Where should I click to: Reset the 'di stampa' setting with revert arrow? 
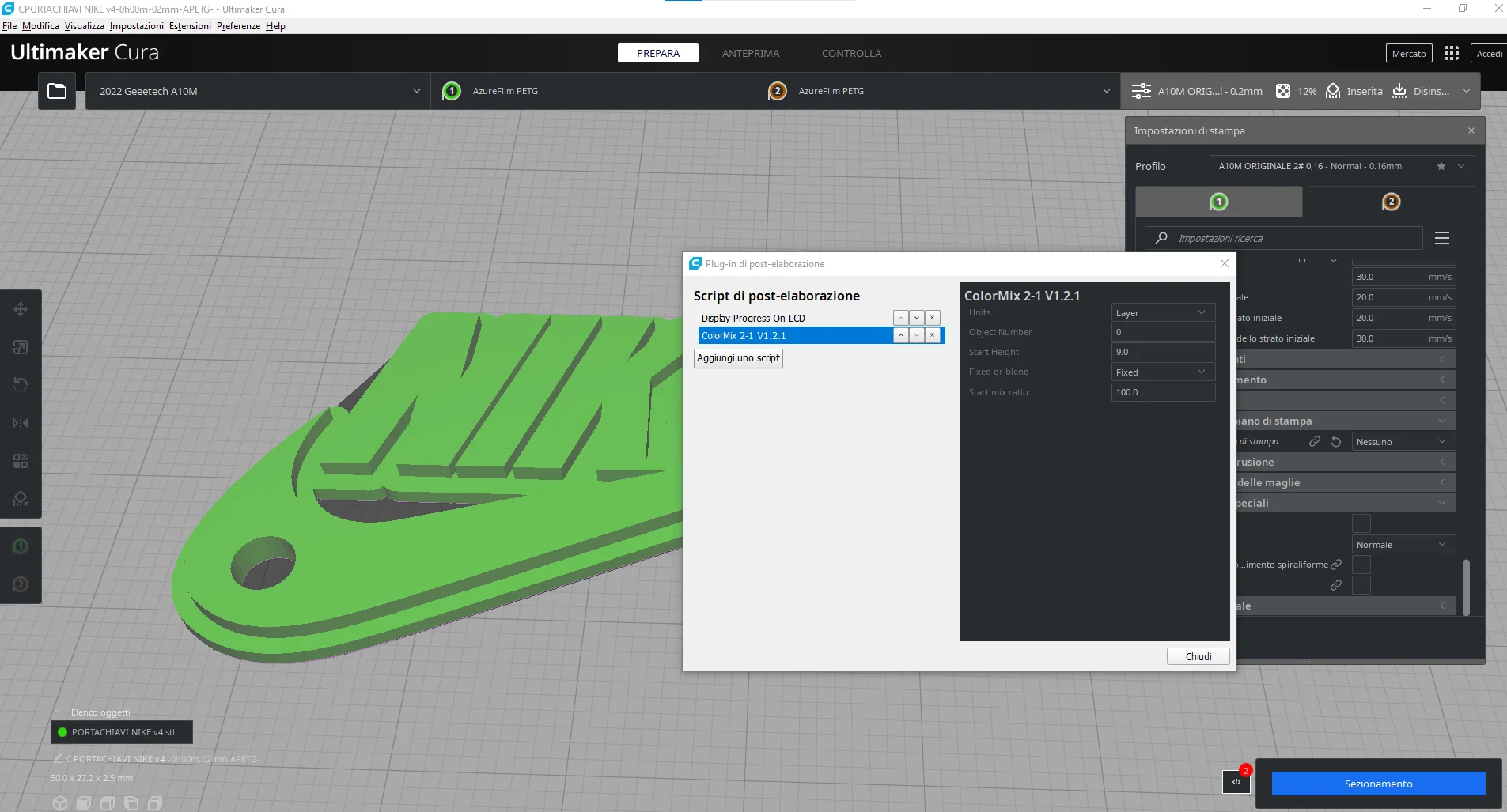point(1336,441)
